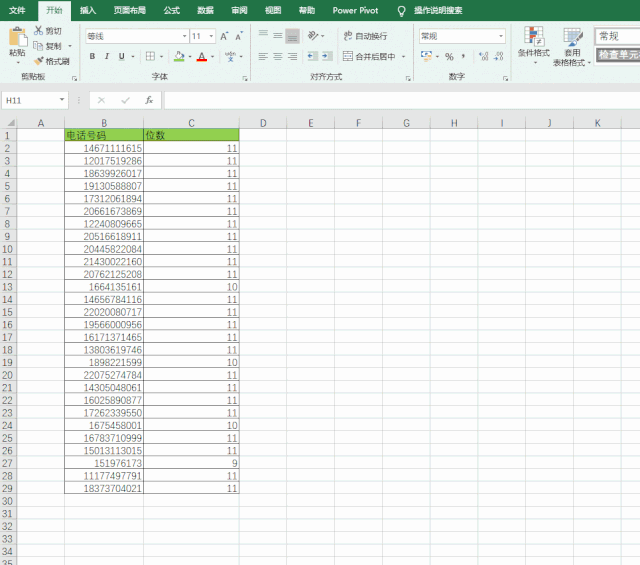Switch to the Insert (插入) tab

(x=88, y=10)
